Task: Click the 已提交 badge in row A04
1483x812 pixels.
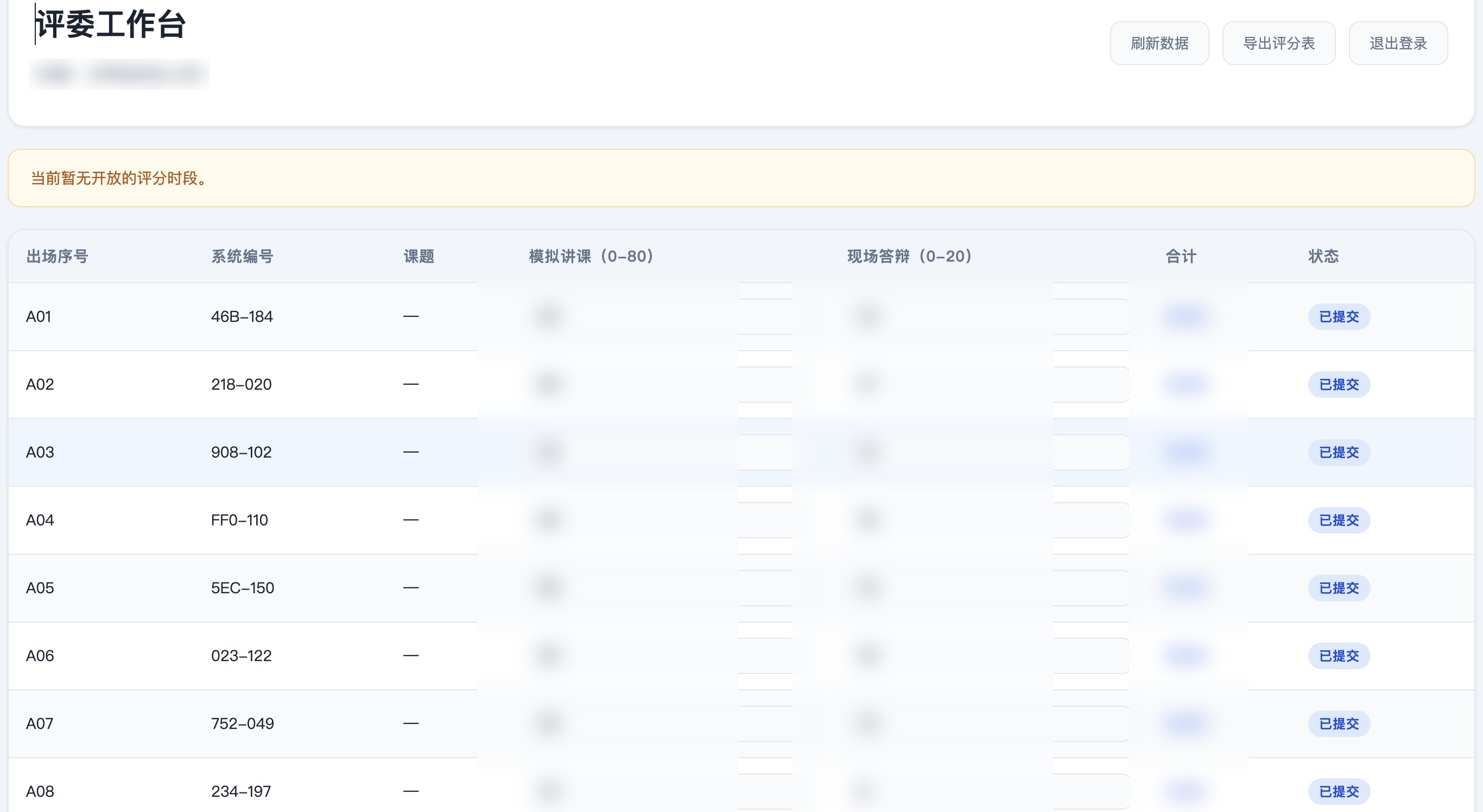Action: pos(1339,520)
